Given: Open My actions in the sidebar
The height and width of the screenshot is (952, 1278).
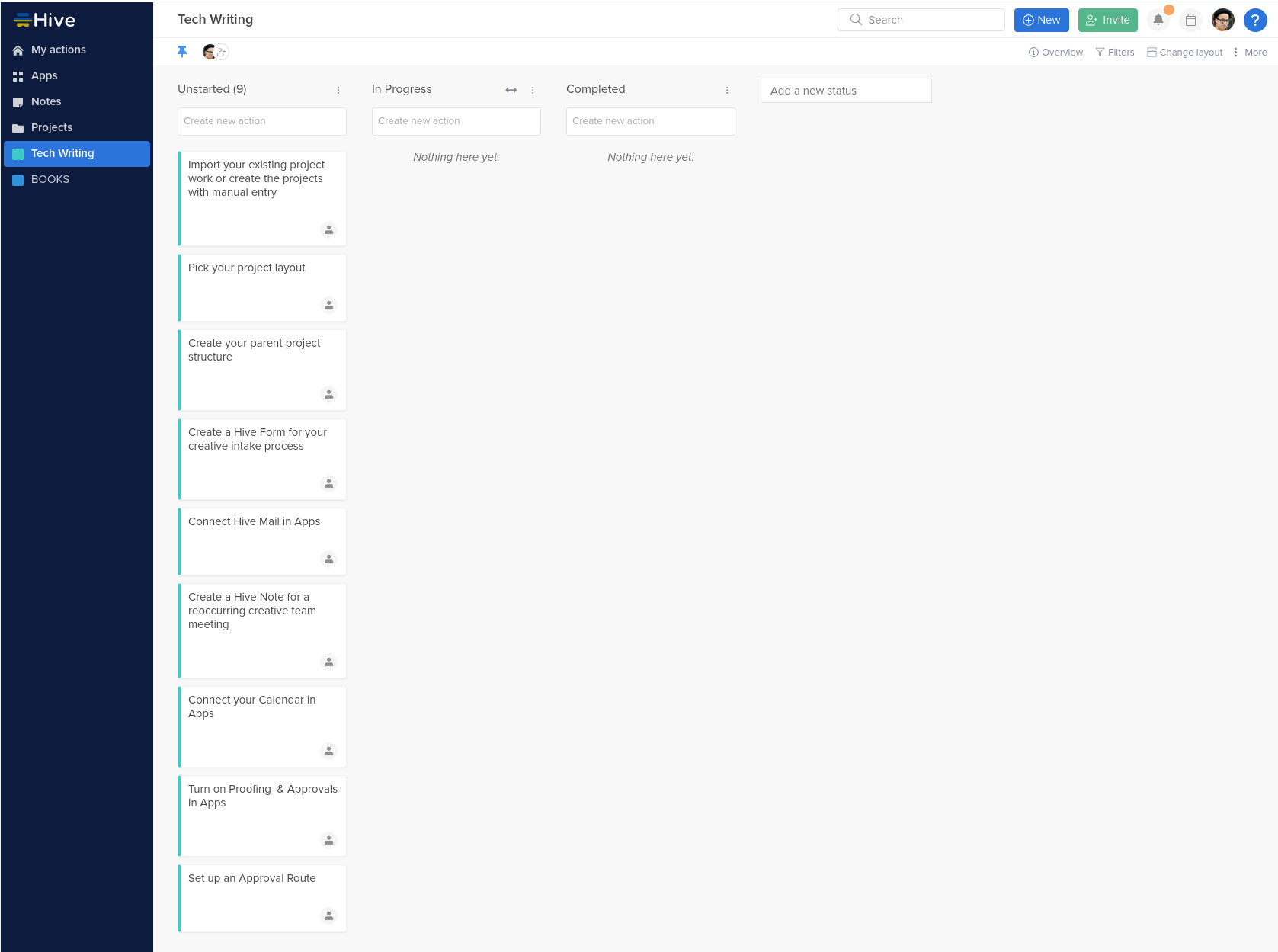Looking at the screenshot, I should click(58, 50).
